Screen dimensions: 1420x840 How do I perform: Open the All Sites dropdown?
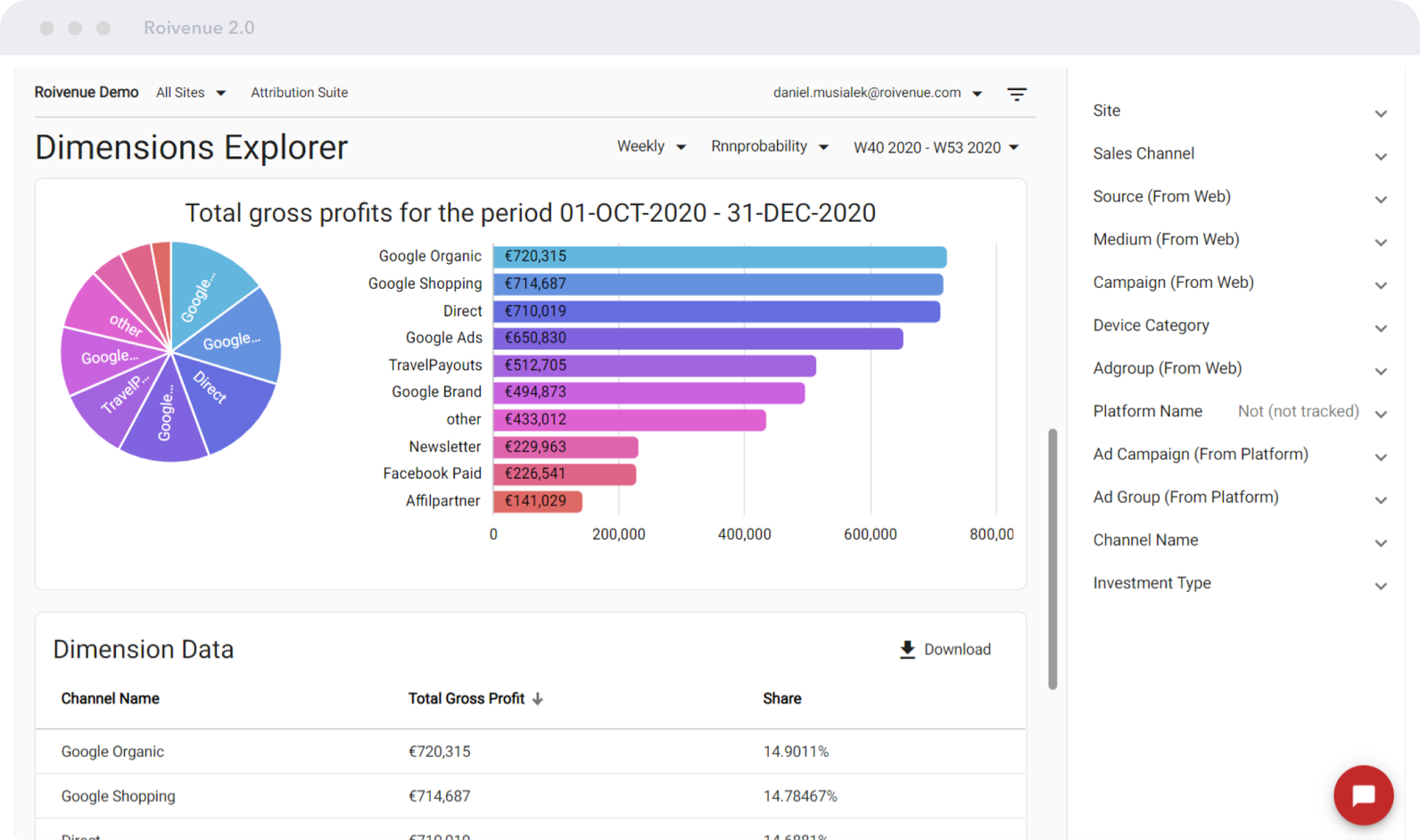[x=191, y=93]
